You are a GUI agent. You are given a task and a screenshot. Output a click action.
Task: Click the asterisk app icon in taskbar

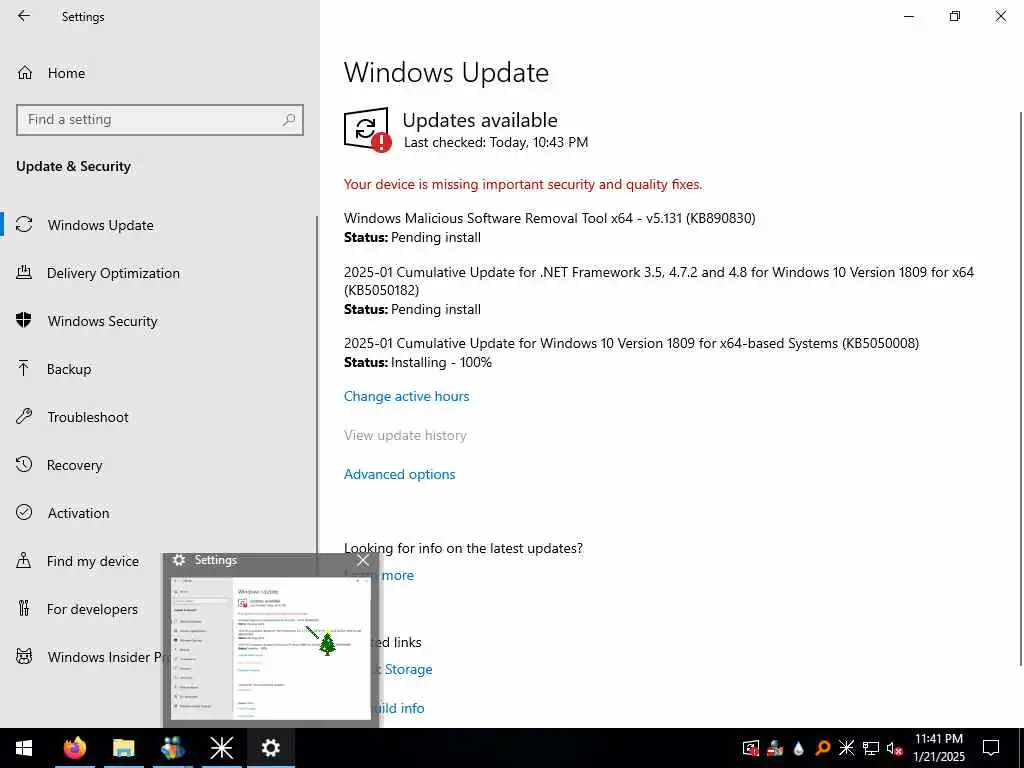221,748
